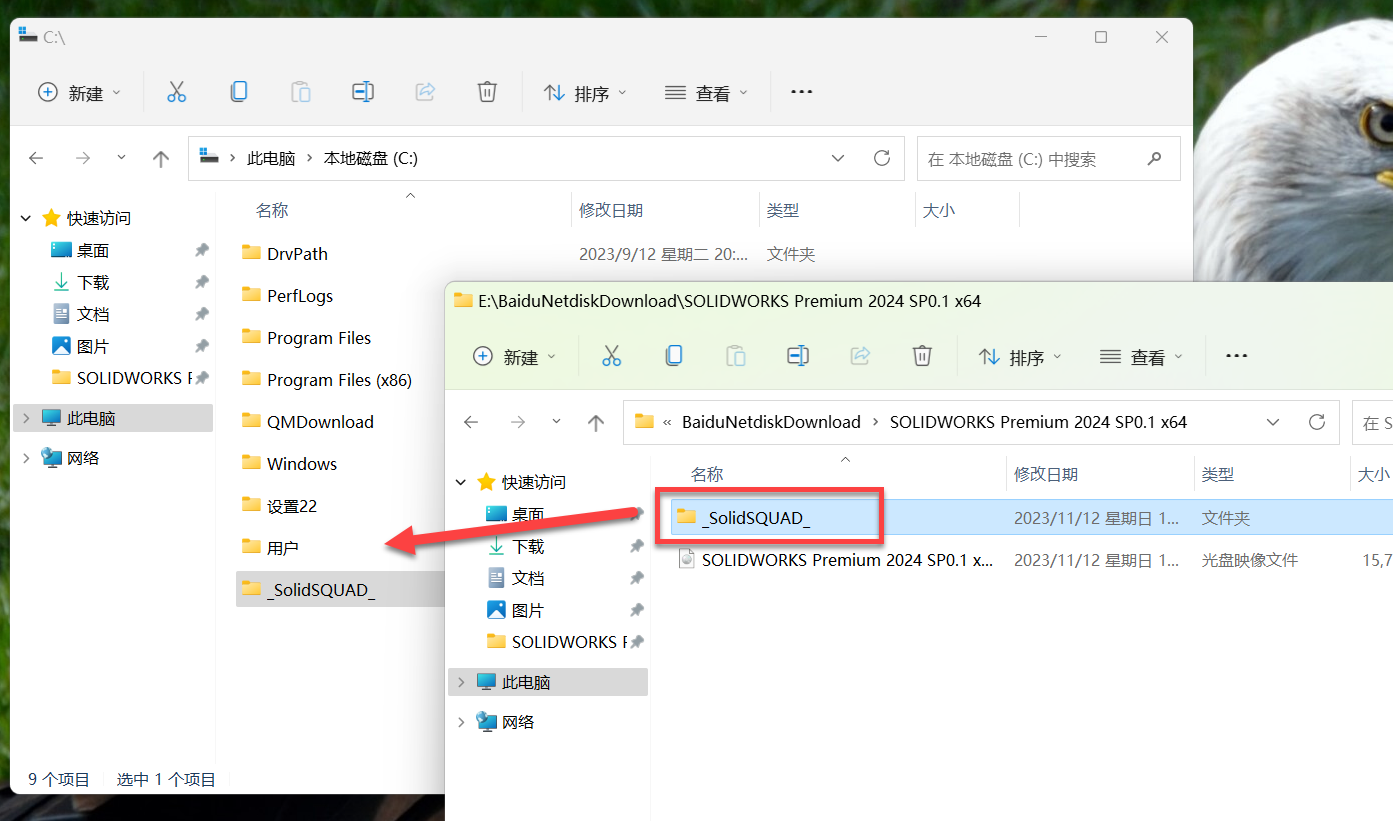Select the Program Files (x86) folder
The height and width of the screenshot is (821, 1393).
[x=339, y=380]
